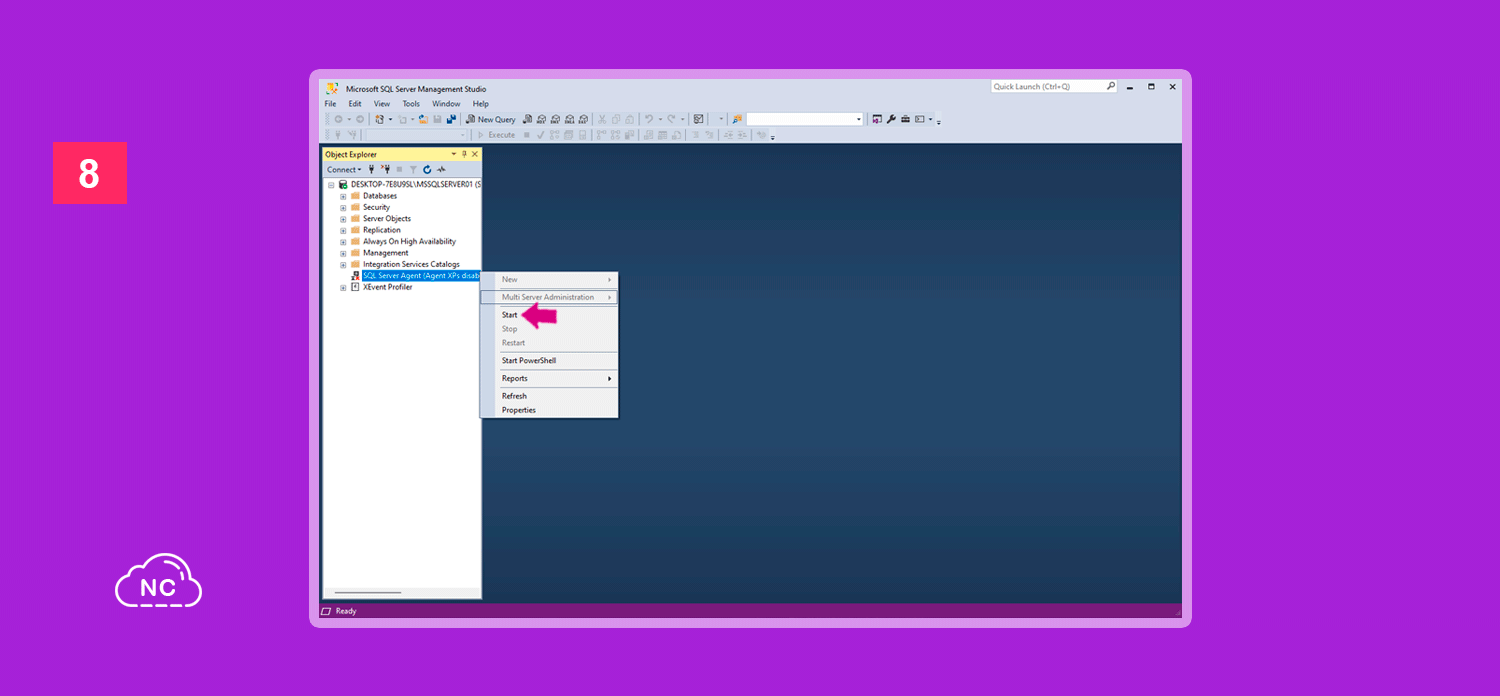The height and width of the screenshot is (696, 1500).
Task: Pin the Object Explorer panel
Action: (463, 154)
